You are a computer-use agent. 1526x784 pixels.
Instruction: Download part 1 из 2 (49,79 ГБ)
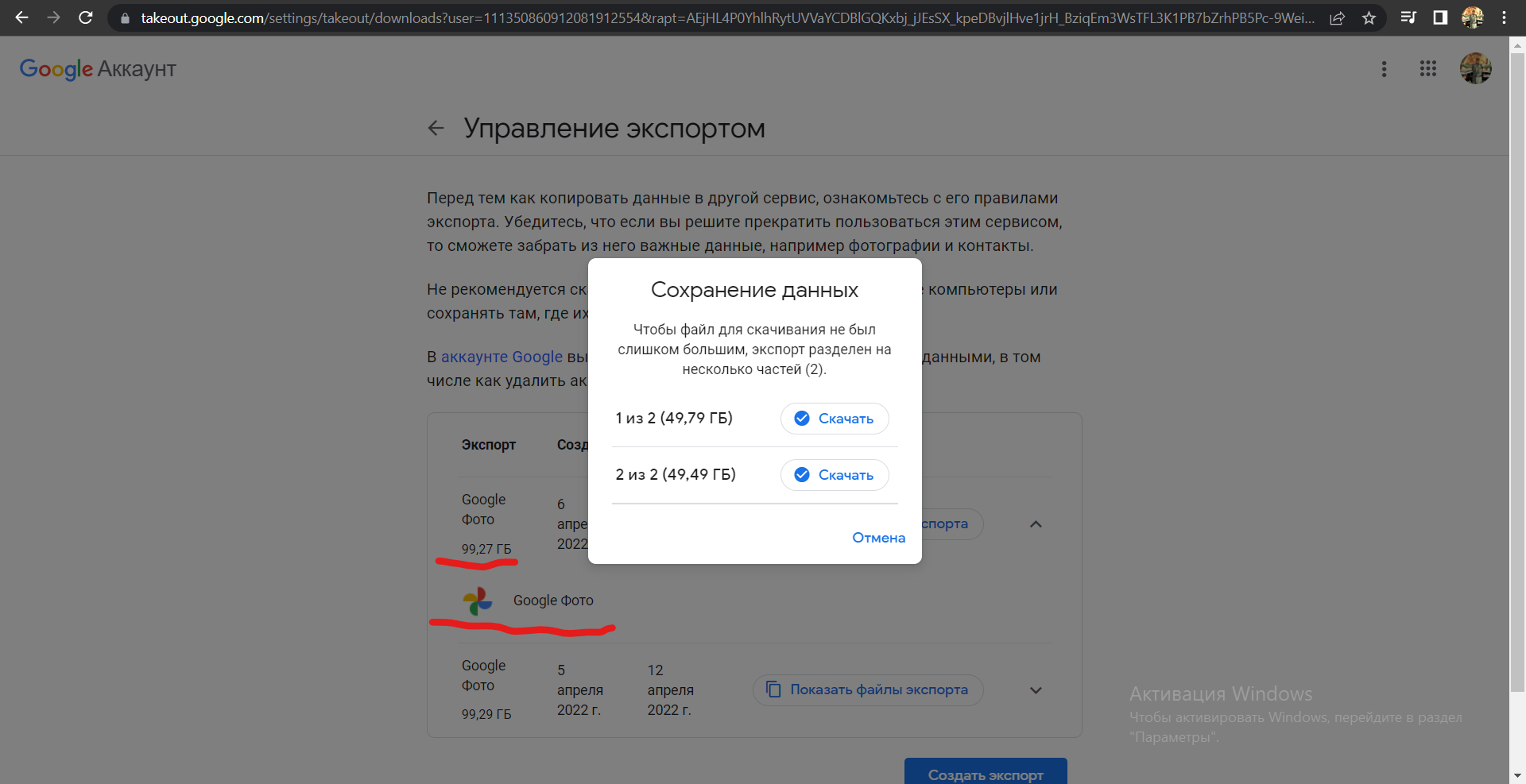pos(835,419)
